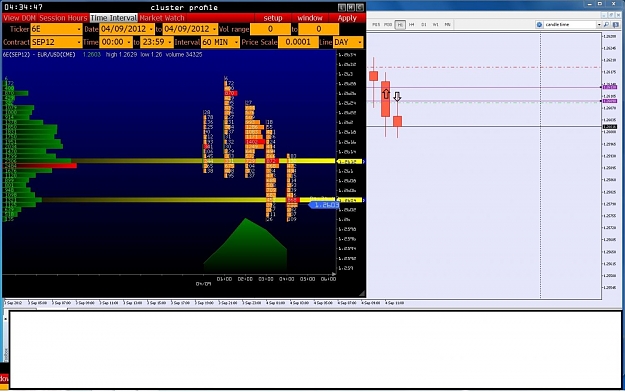Screen dimensions: 625x392
Task: Click the M button in cluster profile title bar
Action: click(351, 7)
